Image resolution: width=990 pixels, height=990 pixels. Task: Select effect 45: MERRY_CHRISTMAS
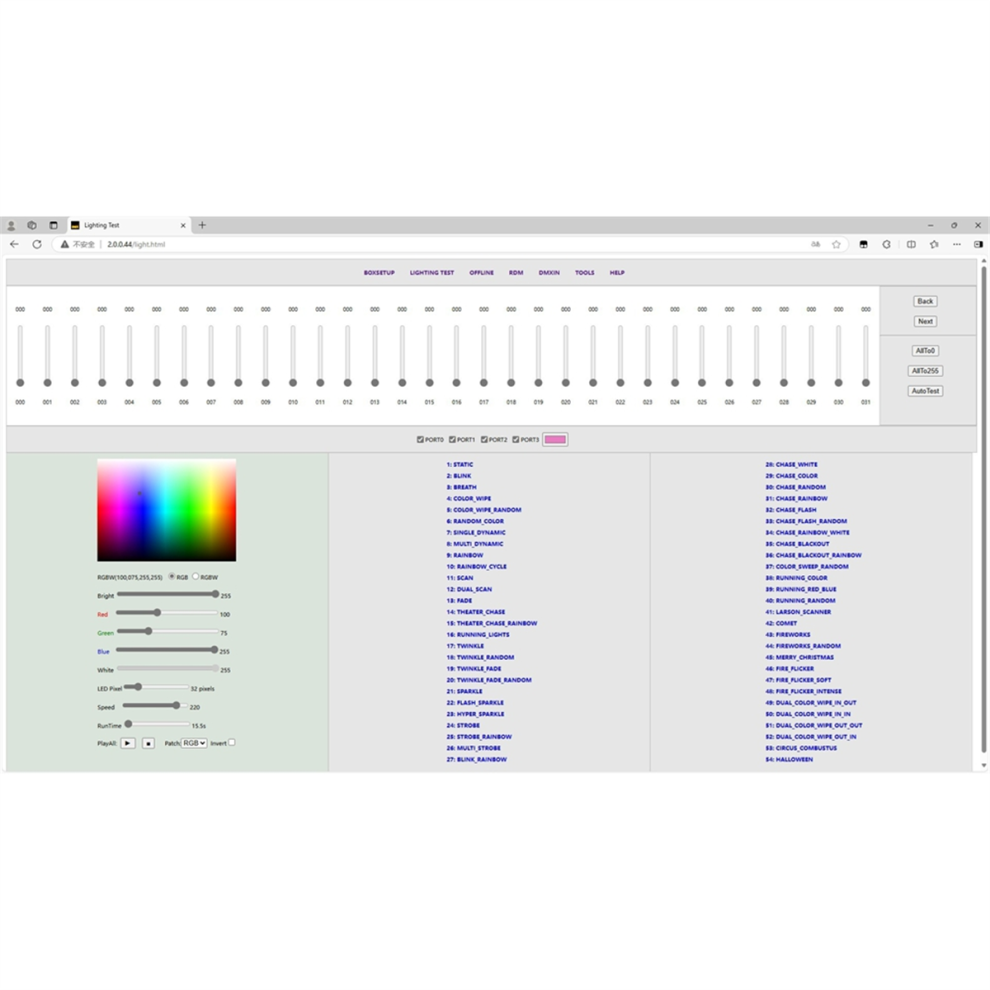click(799, 657)
